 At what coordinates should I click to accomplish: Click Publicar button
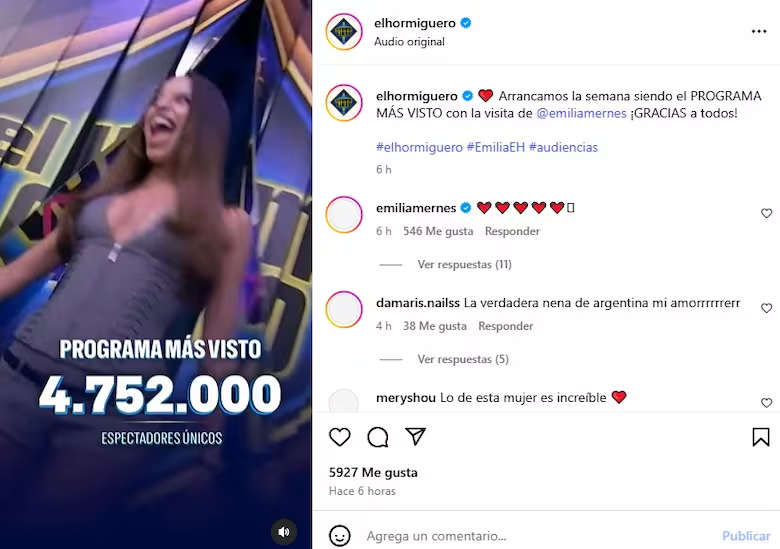746,536
